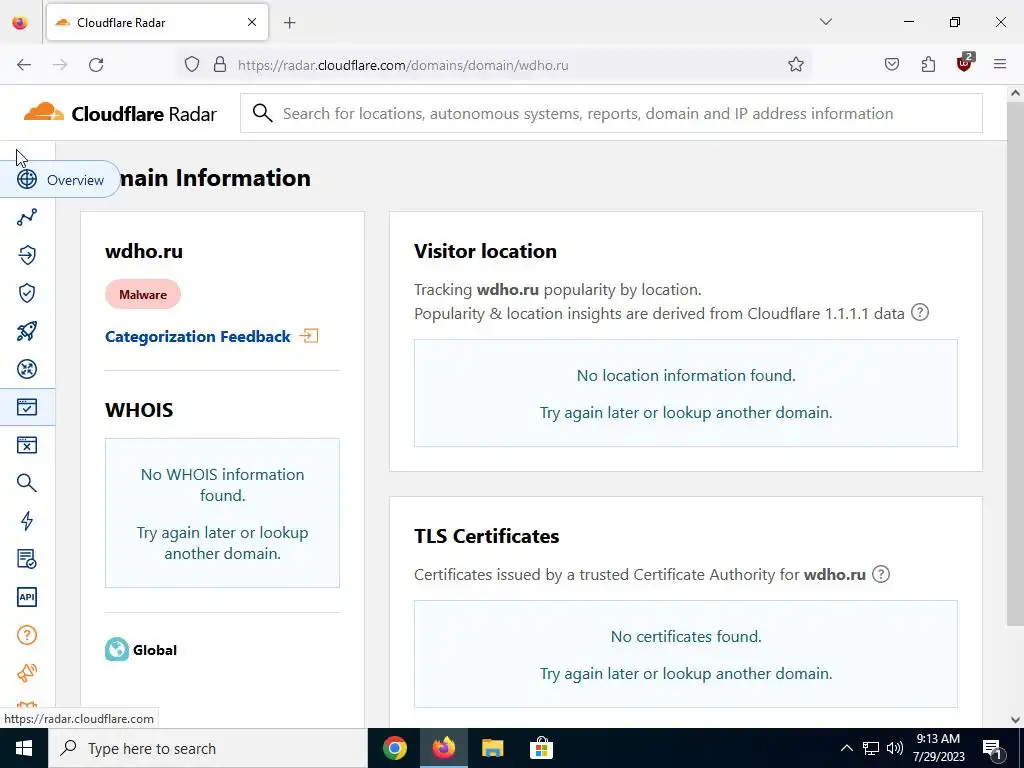Image resolution: width=1024 pixels, height=768 pixels.
Task: Go back to previous page
Action: tap(24, 65)
